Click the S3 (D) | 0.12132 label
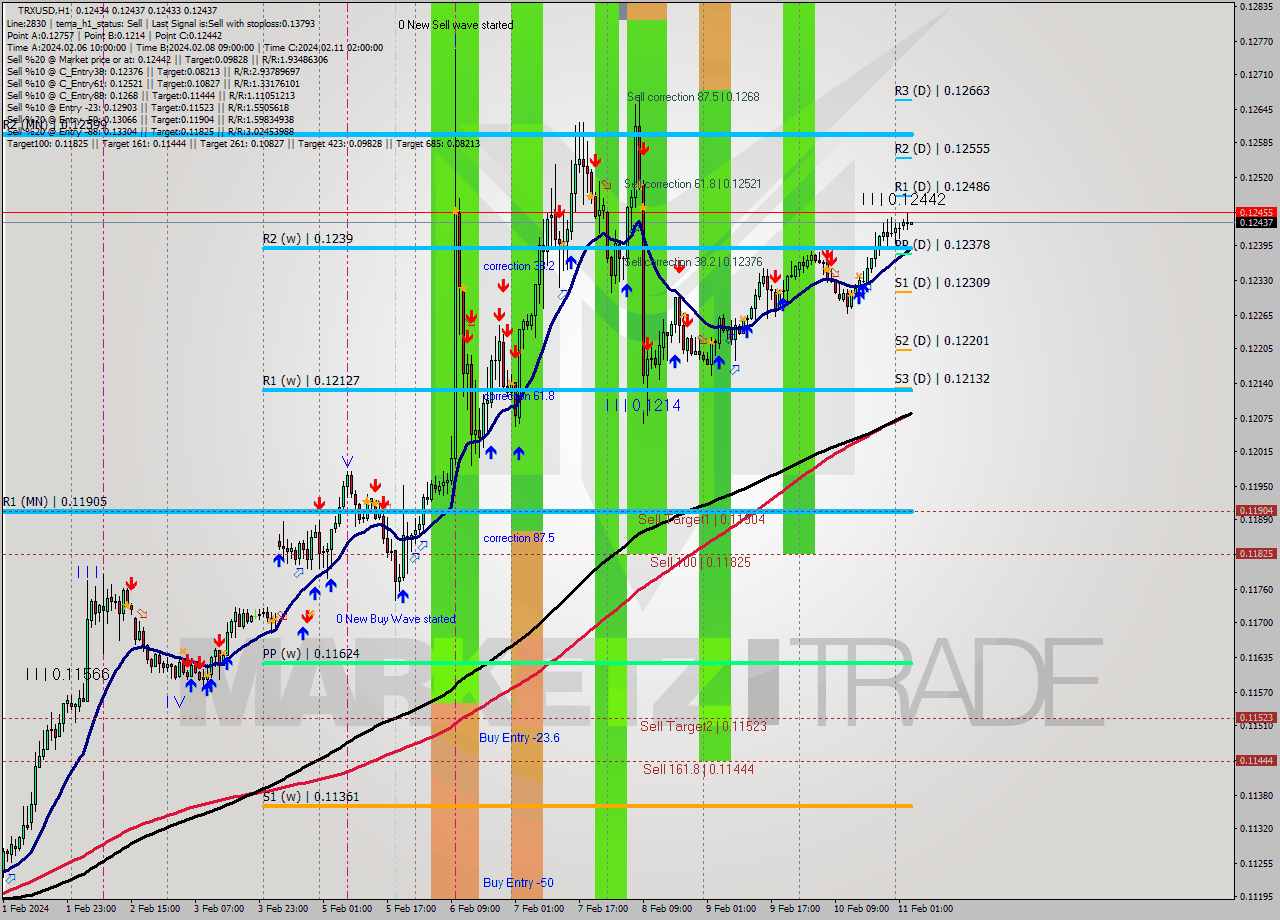This screenshot has width=1280, height=920. click(x=942, y=379)
